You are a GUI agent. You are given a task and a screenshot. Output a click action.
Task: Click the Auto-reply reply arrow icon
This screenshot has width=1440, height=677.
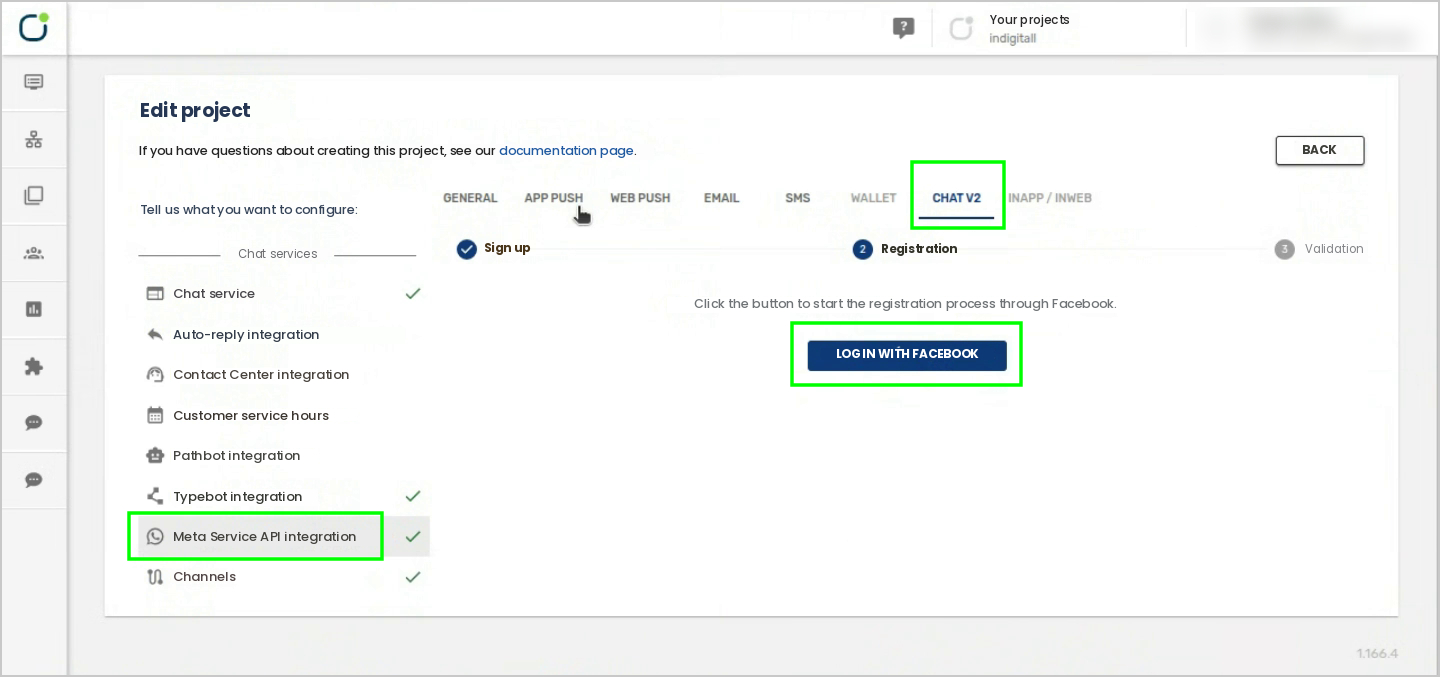coord(155,335)
